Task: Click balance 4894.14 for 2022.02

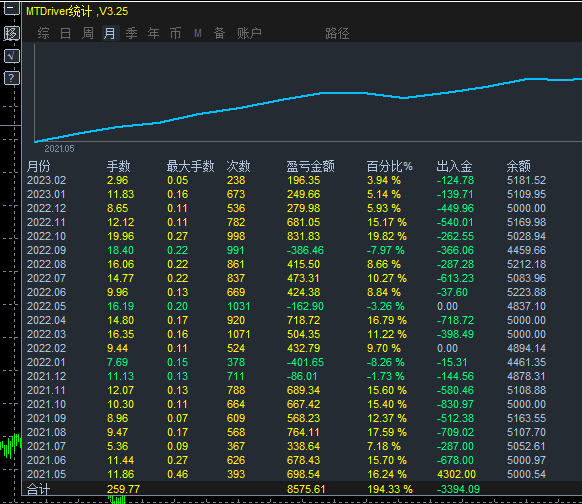Action: click(x=527, y=348)
